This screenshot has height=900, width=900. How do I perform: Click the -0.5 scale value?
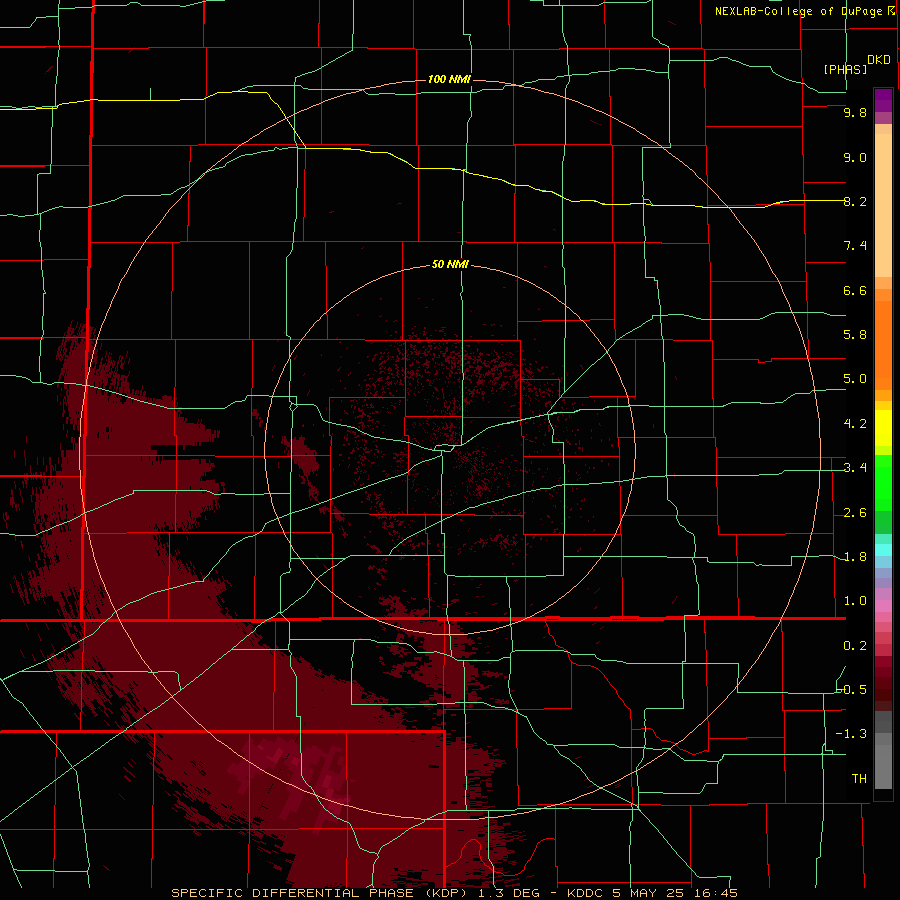(852, 690)
